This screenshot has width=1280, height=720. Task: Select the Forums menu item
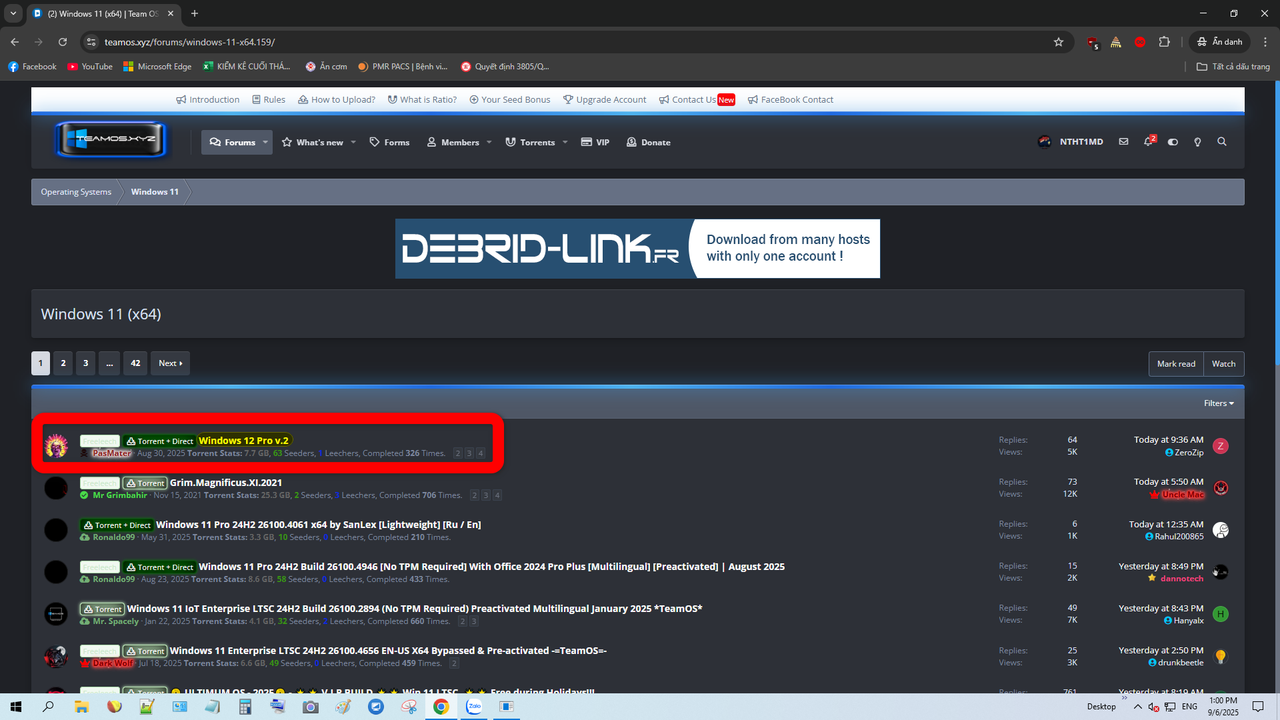pos(232,142)
